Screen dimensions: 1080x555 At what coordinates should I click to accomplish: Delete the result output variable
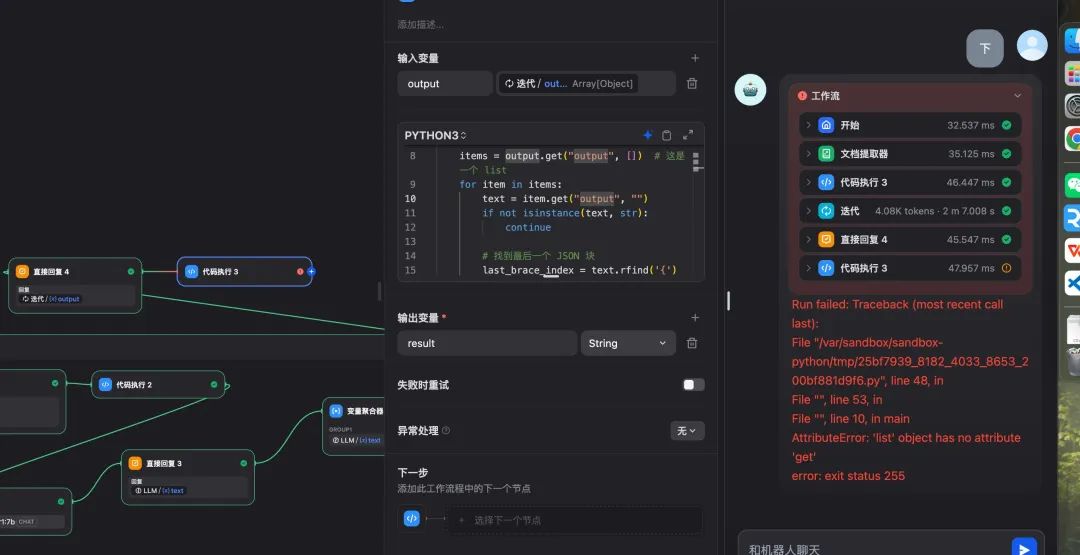692,343
